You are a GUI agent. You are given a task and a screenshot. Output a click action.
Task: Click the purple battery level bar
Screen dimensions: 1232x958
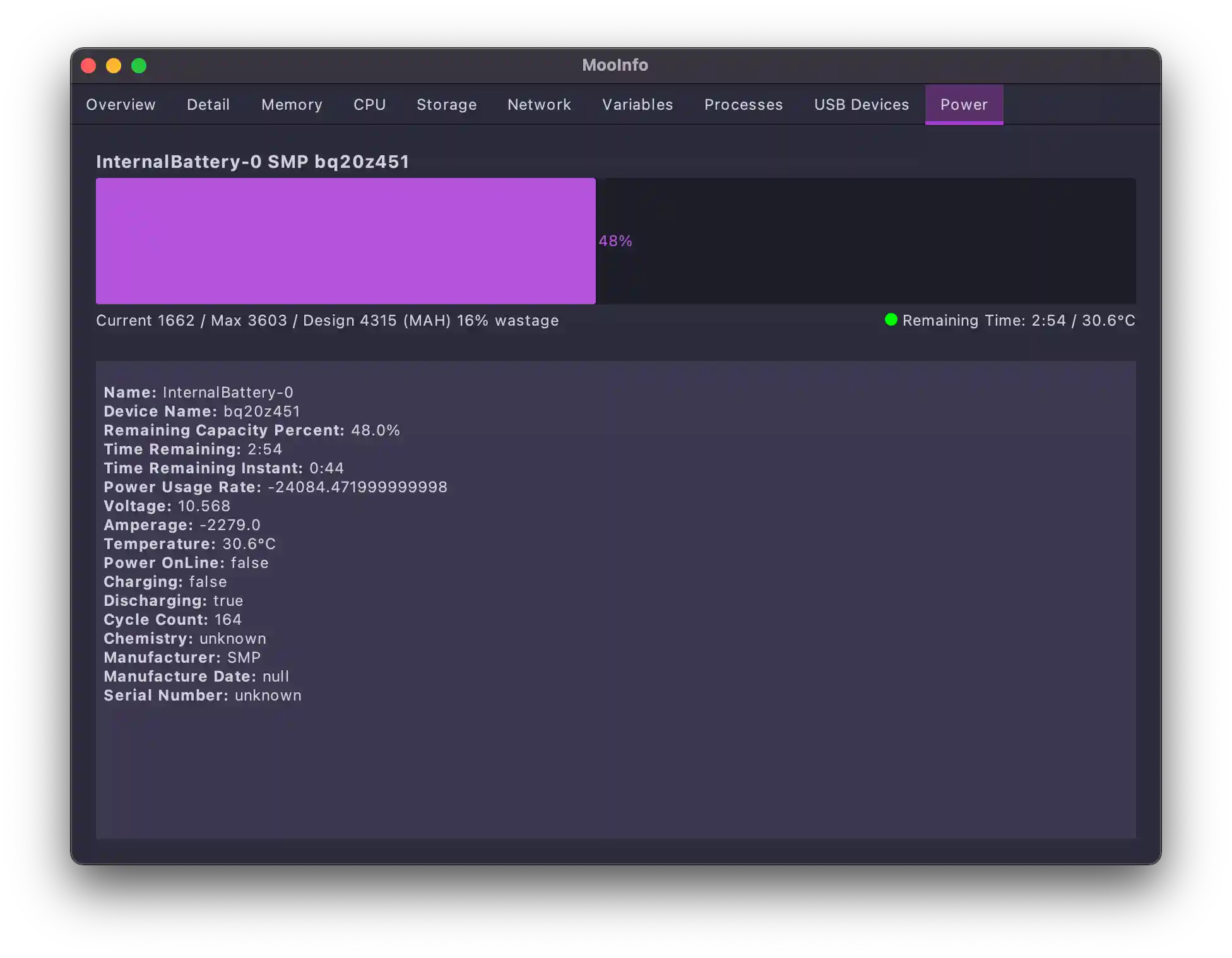tap(345, 241)
